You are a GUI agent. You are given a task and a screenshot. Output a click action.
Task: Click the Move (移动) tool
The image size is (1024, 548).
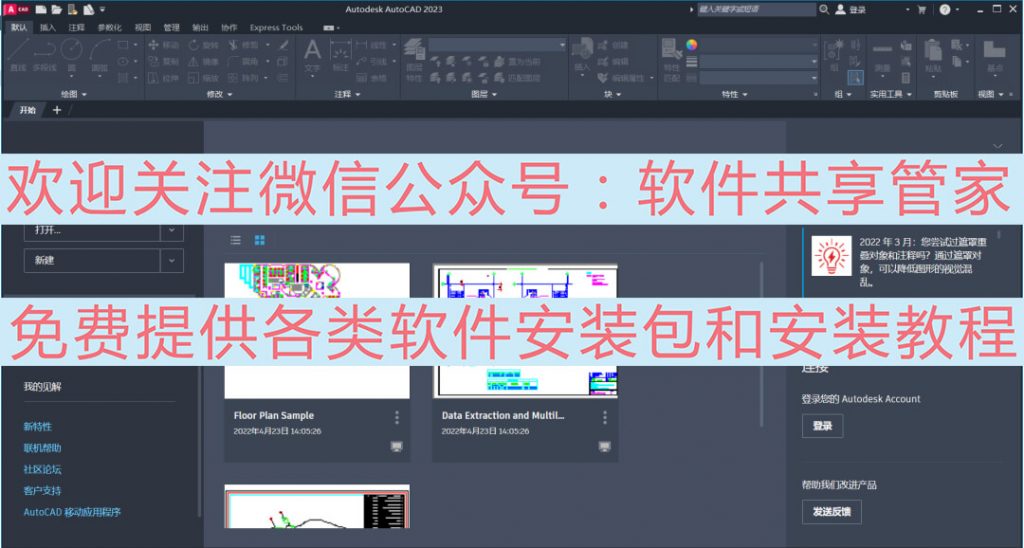(x=163, y=45)
